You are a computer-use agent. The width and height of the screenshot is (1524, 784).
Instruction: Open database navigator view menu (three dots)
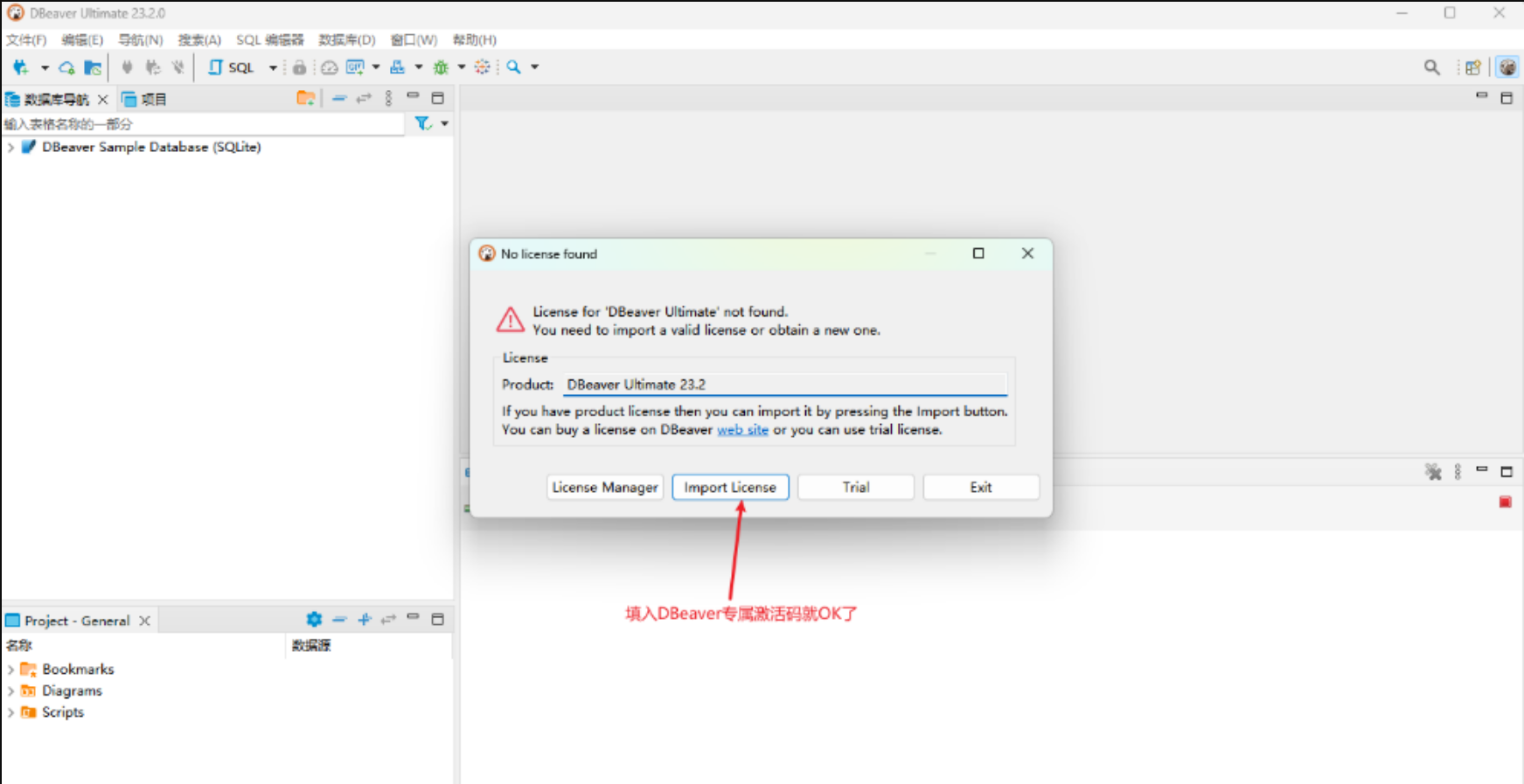[x=388, y=99]
